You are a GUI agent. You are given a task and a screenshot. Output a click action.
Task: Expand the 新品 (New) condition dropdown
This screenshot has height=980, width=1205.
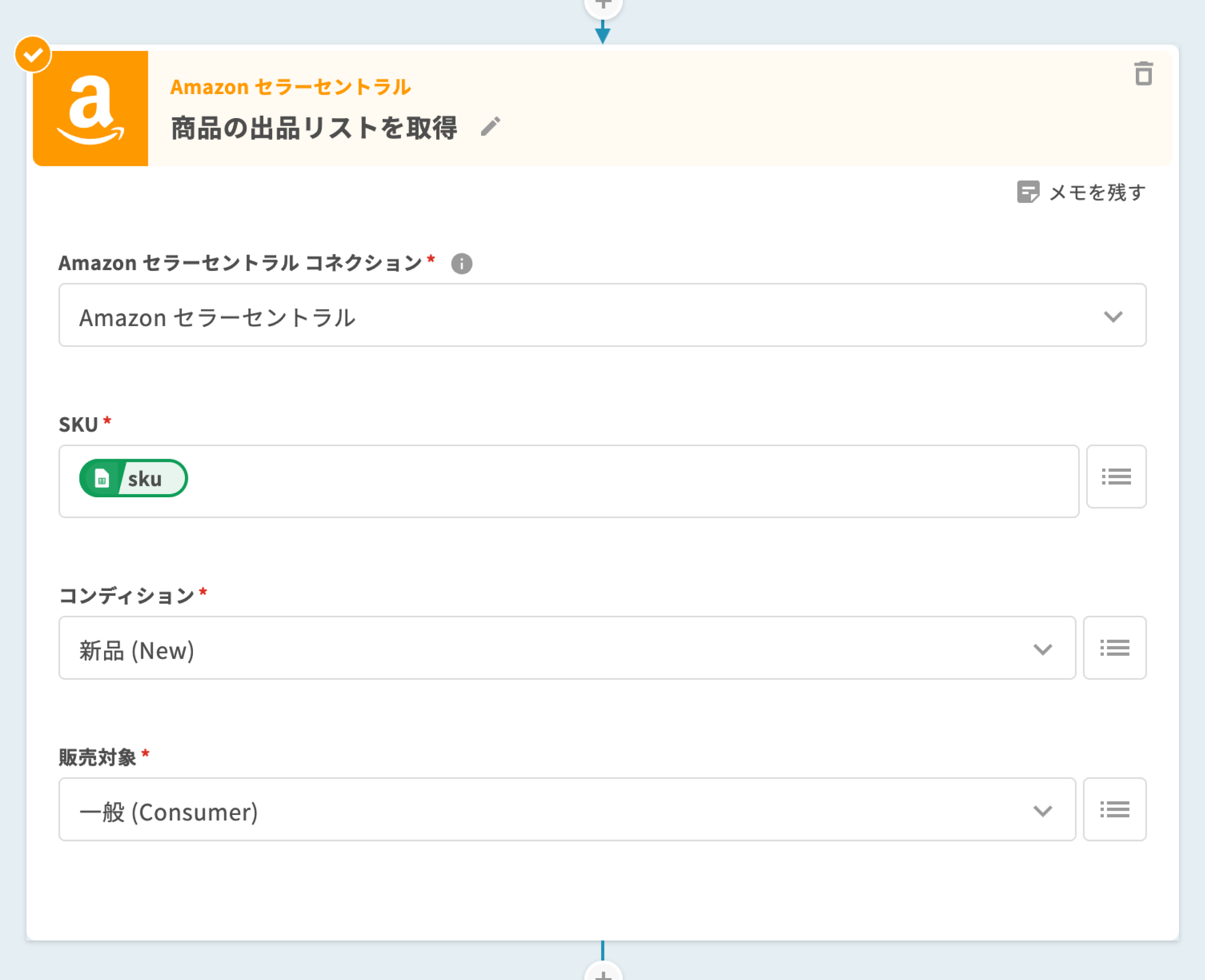tap(565, 648)
